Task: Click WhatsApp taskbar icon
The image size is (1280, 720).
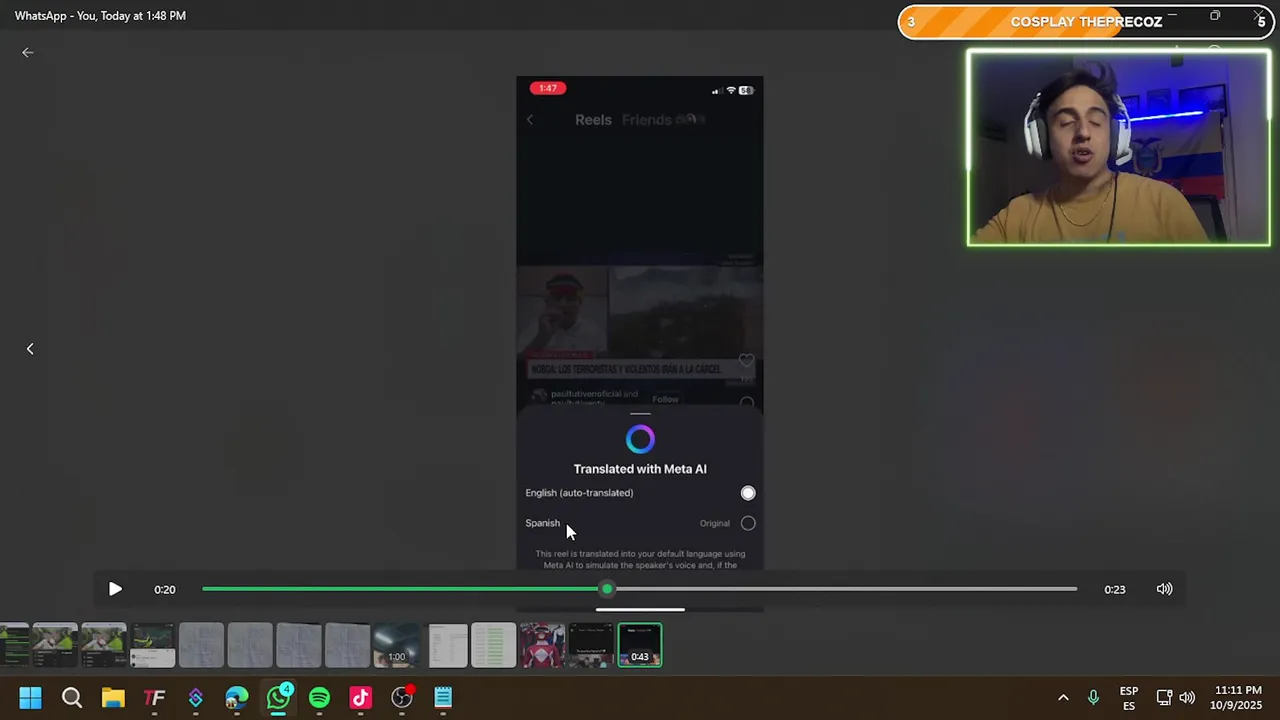Action: pos(278,698)
